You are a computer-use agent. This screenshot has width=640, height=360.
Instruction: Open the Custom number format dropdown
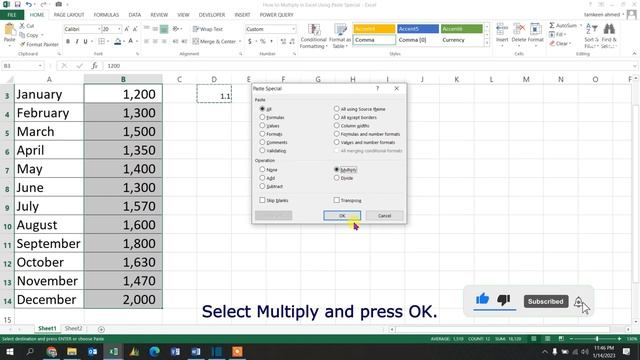293,29
